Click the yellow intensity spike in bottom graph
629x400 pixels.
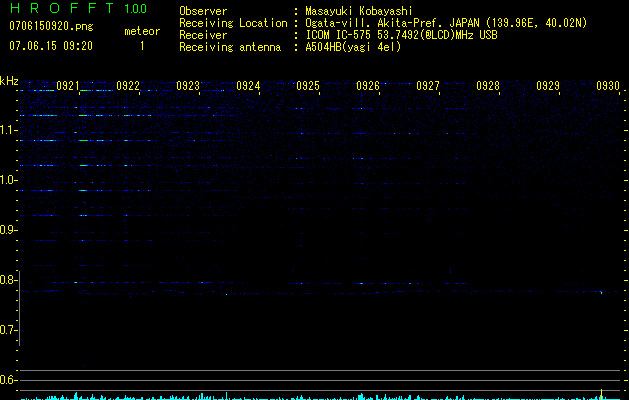(x=601, y=394)
